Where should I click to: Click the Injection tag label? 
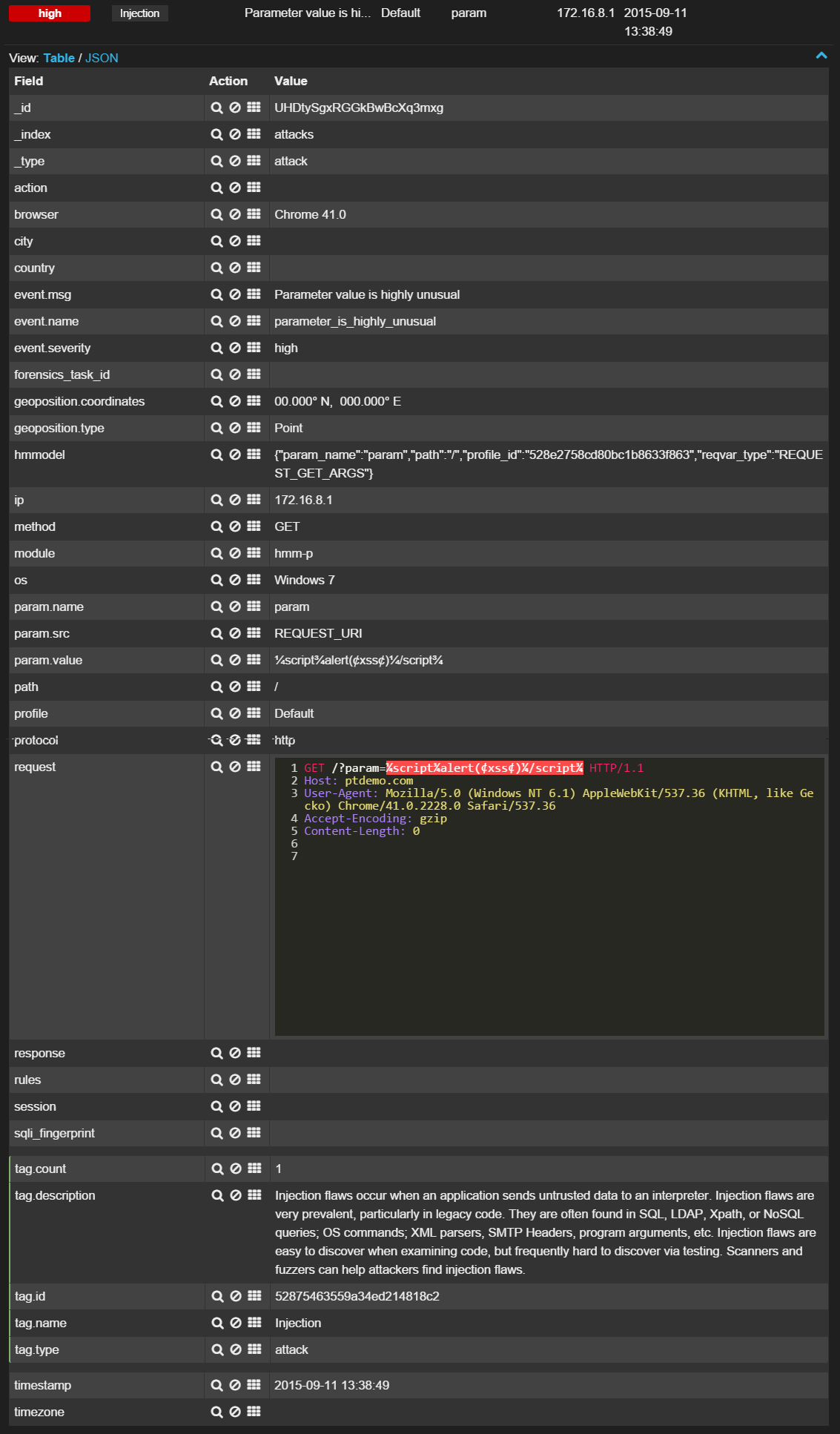139,13
